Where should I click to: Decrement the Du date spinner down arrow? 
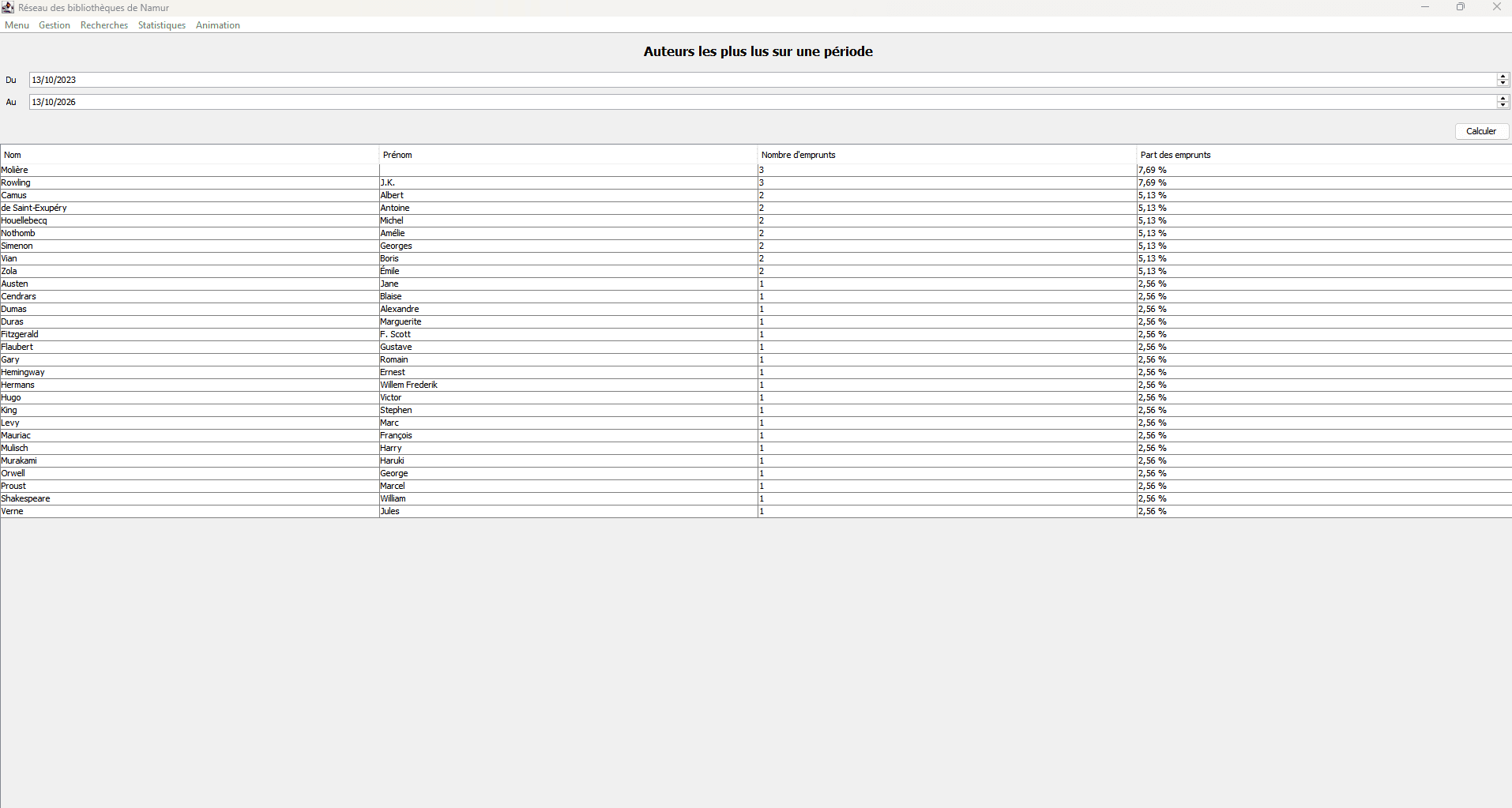[1503, 83]
